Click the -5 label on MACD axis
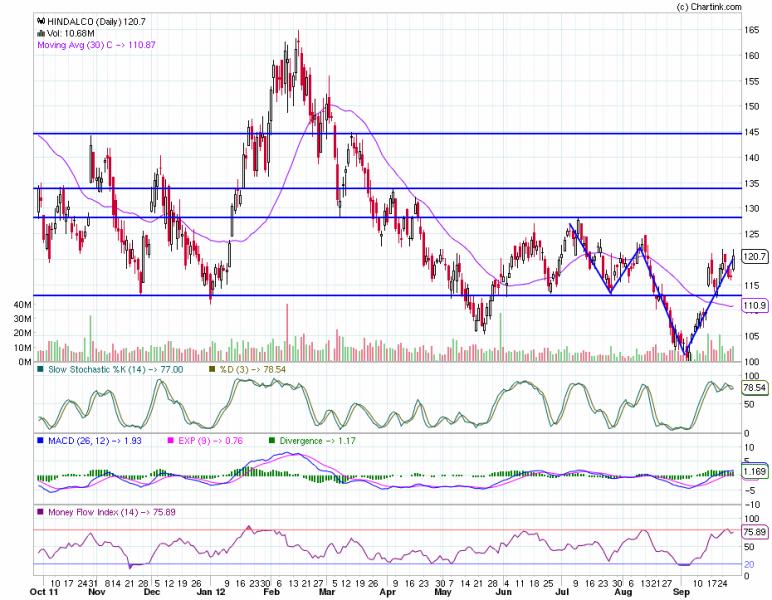This screenshot has width=772, height=600. click(748, 490)
